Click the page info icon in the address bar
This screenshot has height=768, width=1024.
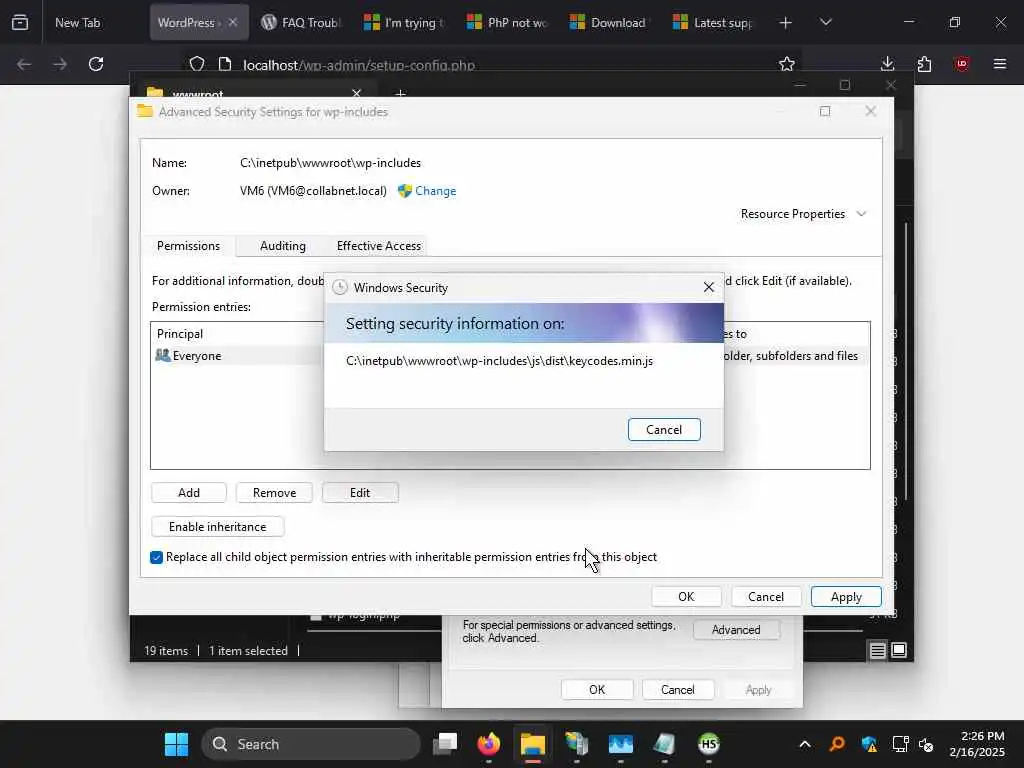225,64
